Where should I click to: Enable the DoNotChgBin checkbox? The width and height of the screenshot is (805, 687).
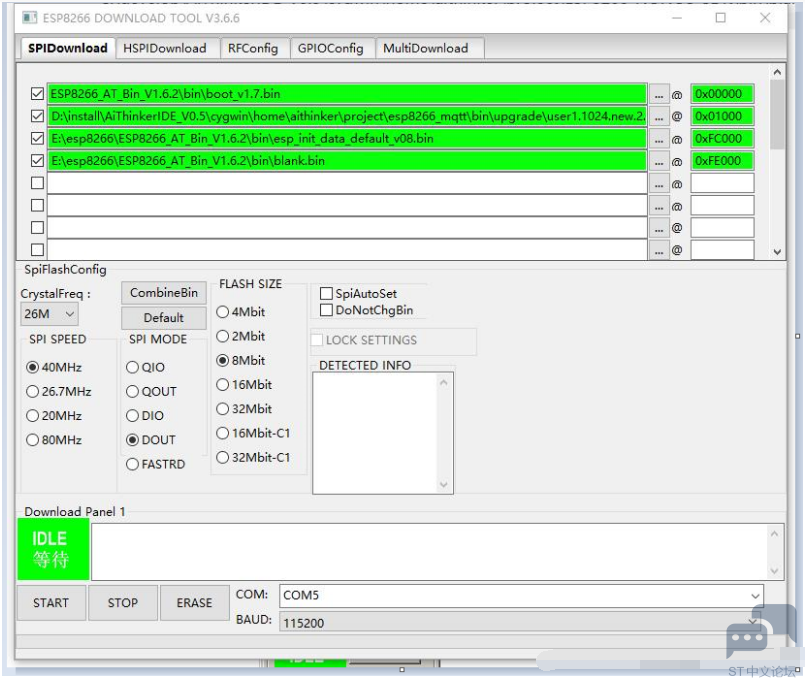tap(326, 310)
